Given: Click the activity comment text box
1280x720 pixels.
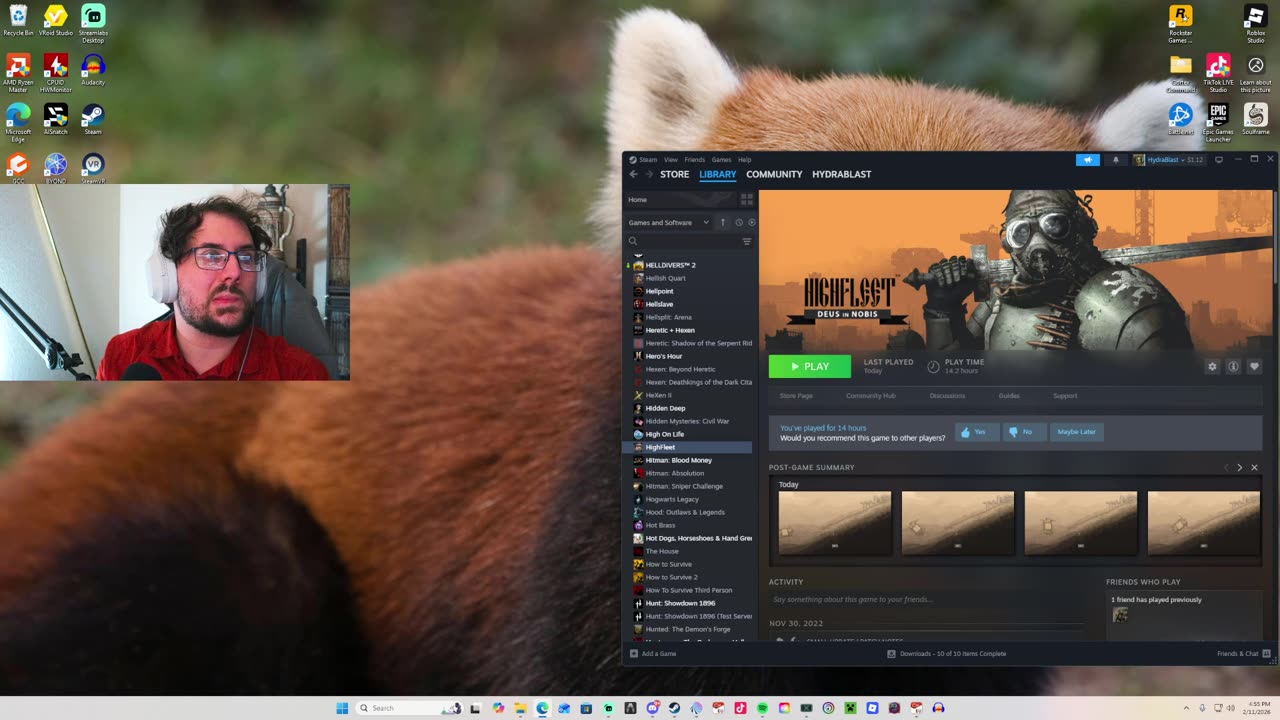Looking at the screenshot, I should coord(930,600).
